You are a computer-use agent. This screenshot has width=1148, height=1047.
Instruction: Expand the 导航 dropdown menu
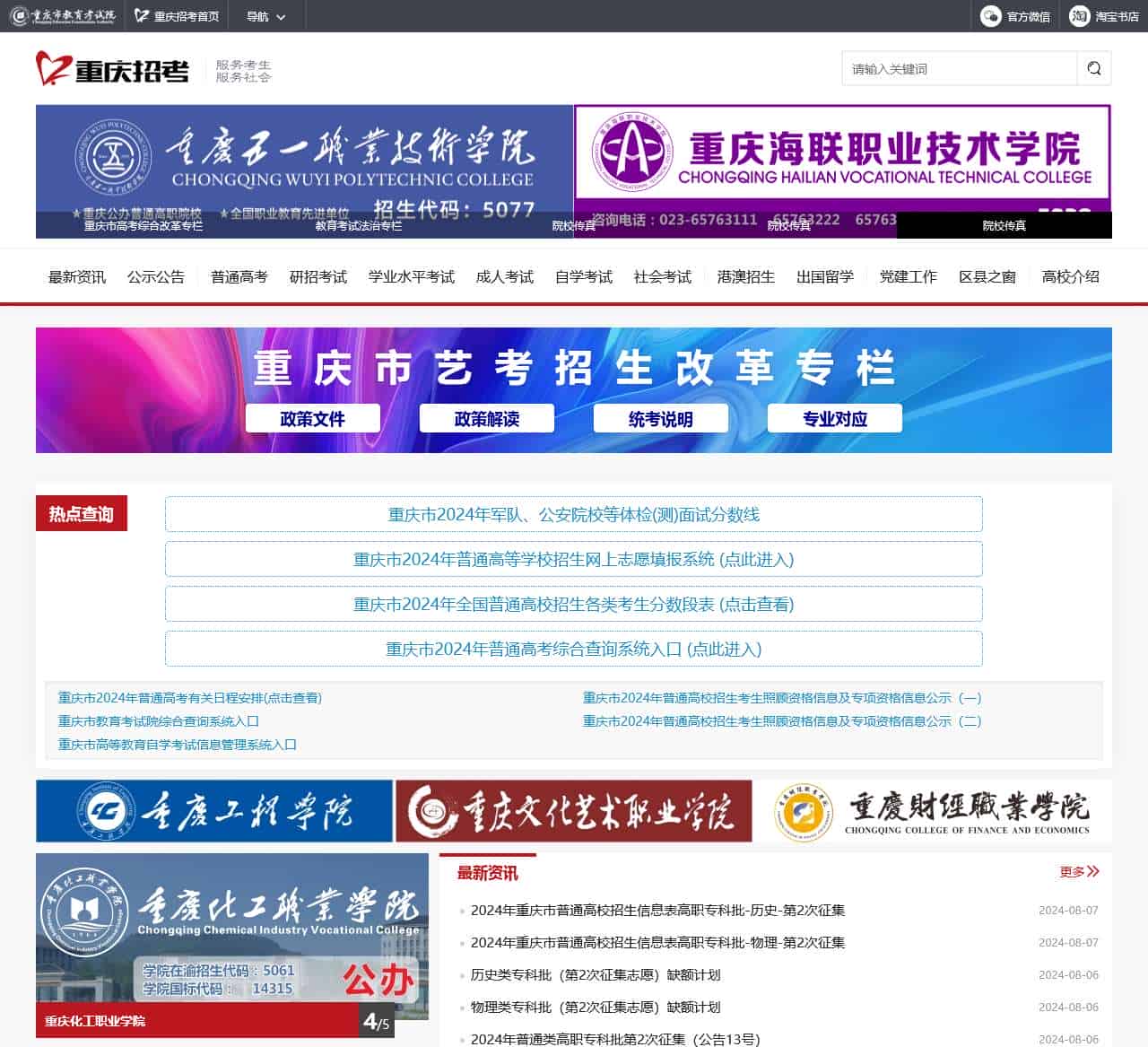click(x=266, y=16)
